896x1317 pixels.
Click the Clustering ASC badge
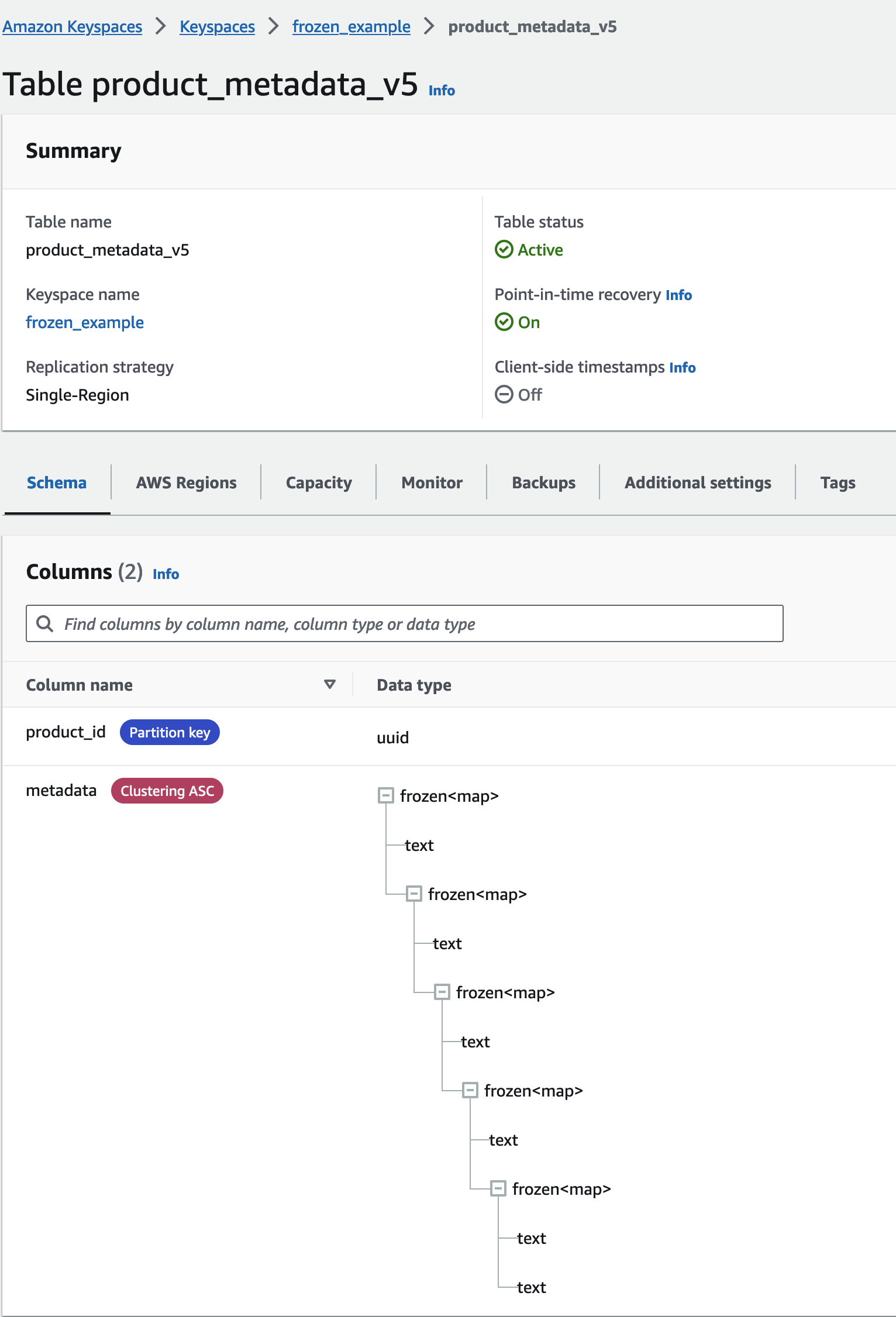coord(167,791)
